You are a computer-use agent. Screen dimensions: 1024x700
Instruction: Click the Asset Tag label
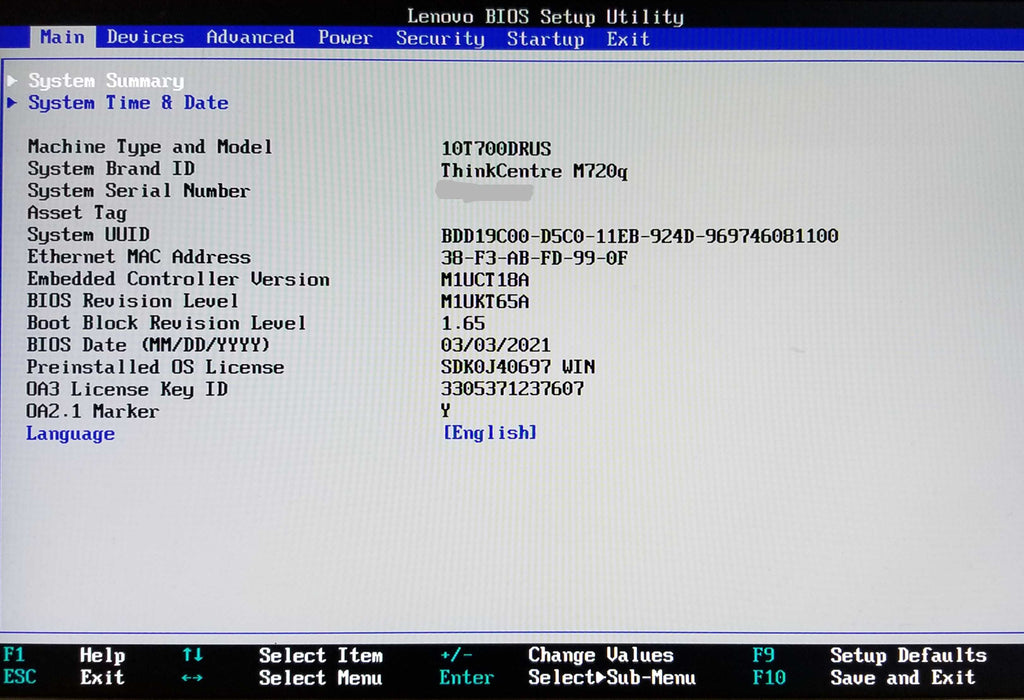point(77,213)
